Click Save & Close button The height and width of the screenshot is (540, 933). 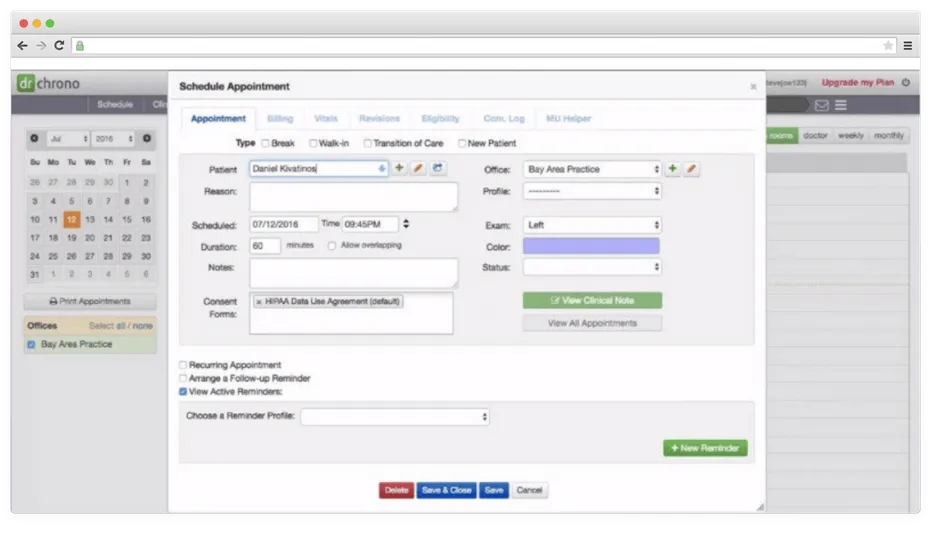[446, 491]
